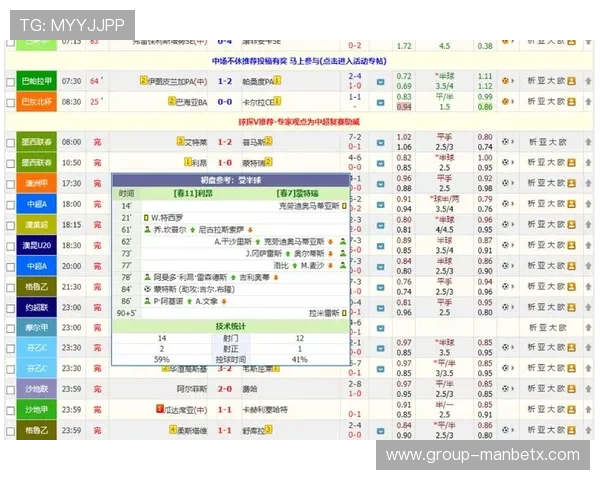
Task: Click the football icon in 墨西联春 08:00 row
Action: click(506, 142)
